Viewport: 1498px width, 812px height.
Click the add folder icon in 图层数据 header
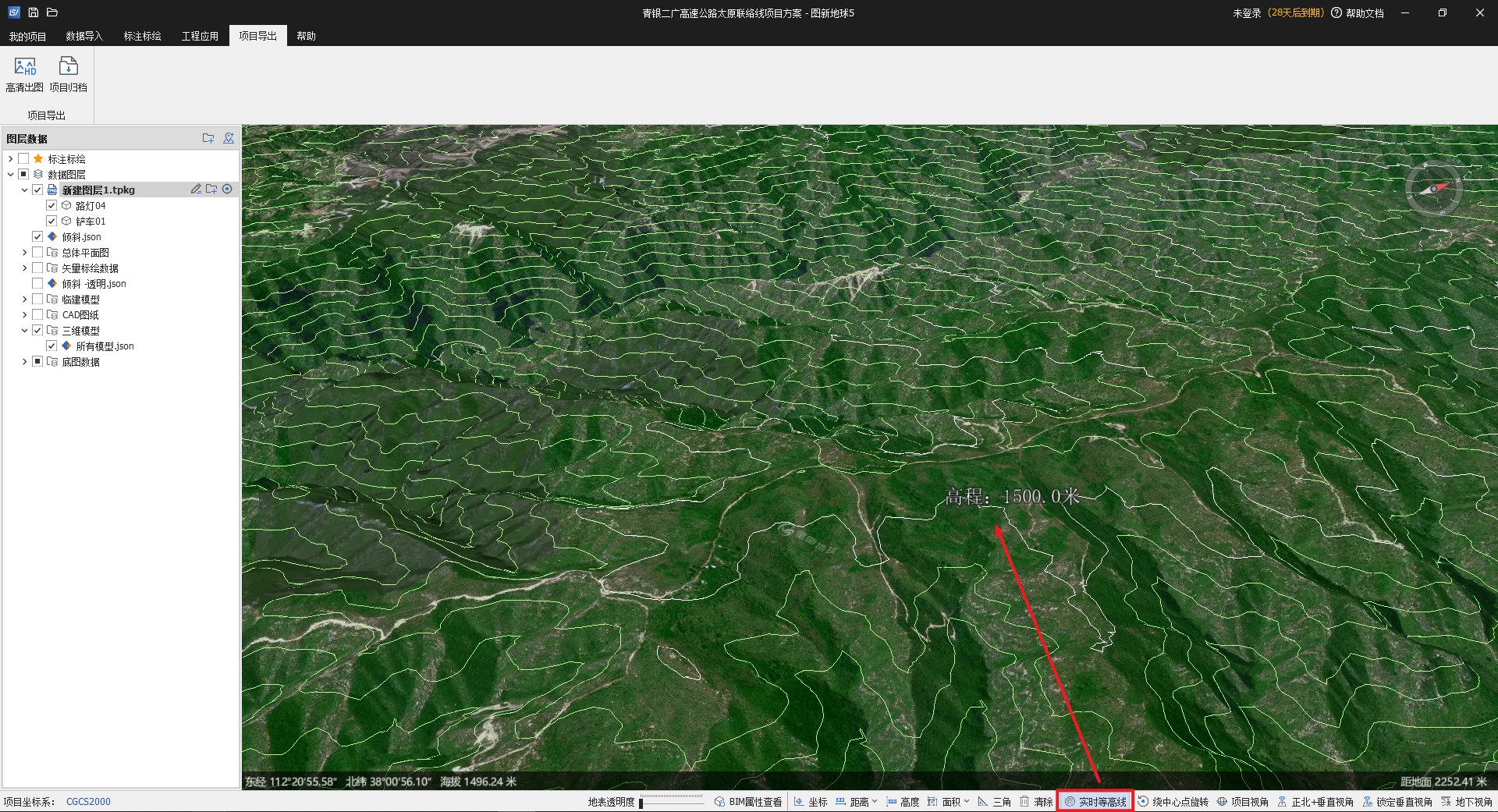(x=208, y=138)
